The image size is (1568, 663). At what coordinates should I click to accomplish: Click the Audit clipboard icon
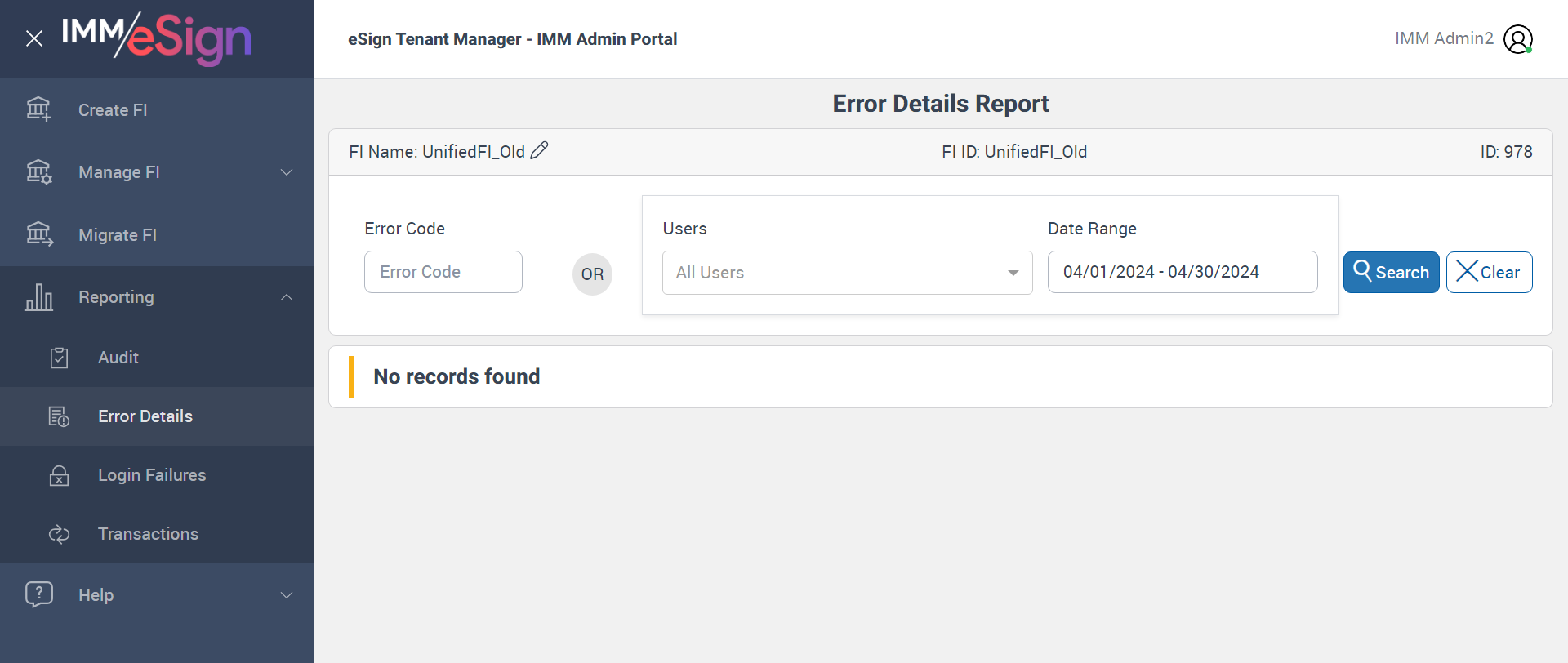tap(59, 358)
